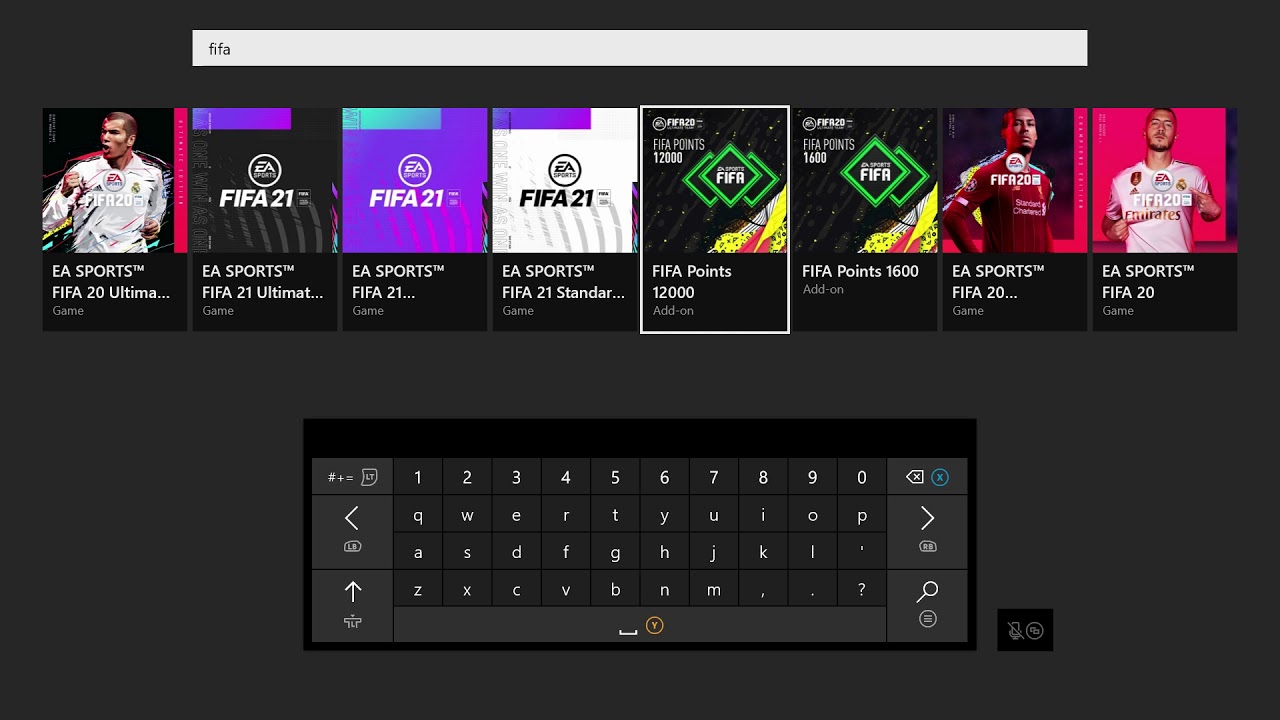Click the period key
The image size is (1280, 720).
(812, 590)
